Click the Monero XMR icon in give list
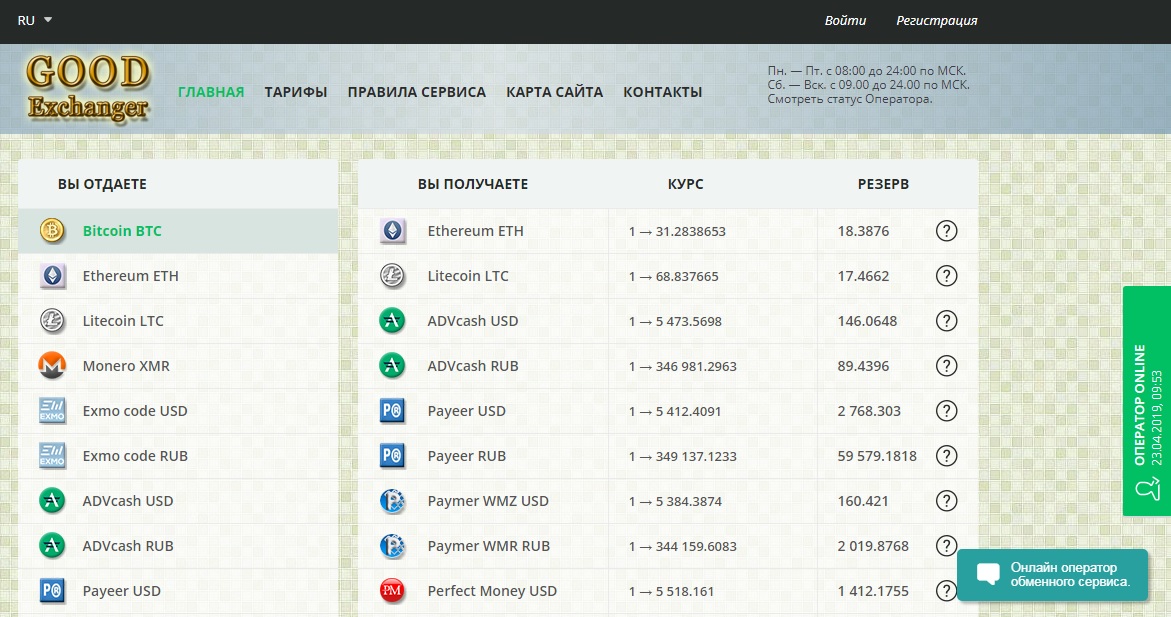This screenshot has width=1171, height=617. [52, 366]
